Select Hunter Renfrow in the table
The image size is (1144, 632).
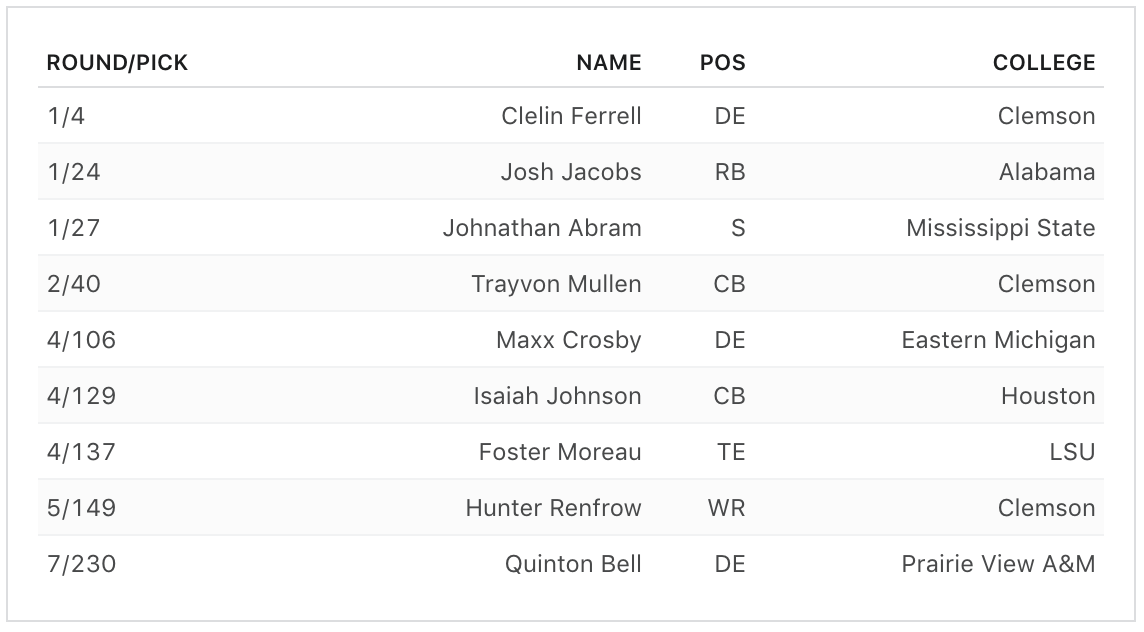coord(553,508)
